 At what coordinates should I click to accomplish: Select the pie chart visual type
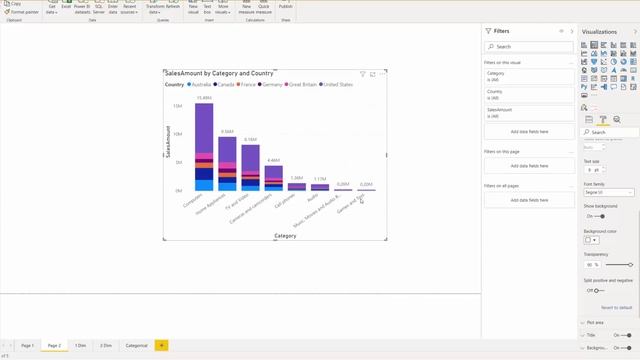point(613,62)
